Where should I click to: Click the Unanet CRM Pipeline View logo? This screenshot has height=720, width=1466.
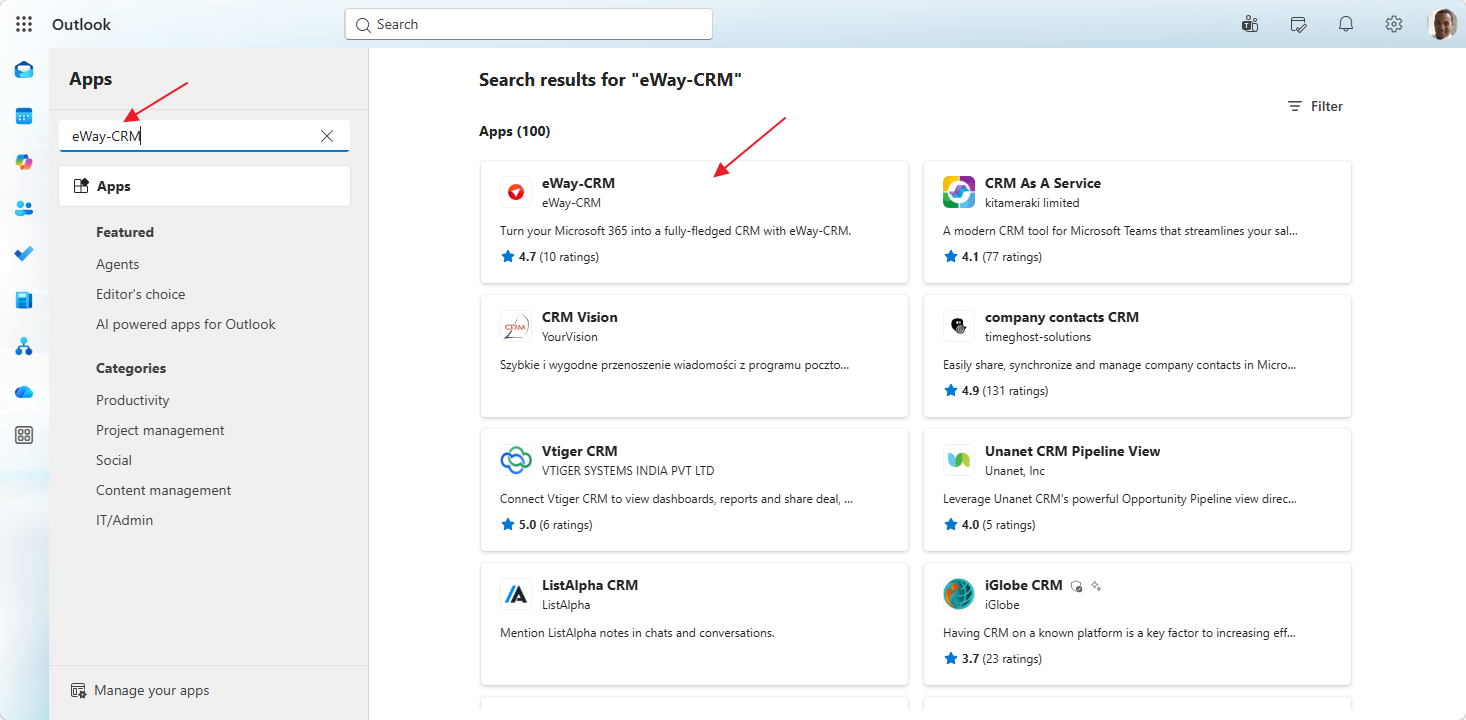[x=959, y=460]
